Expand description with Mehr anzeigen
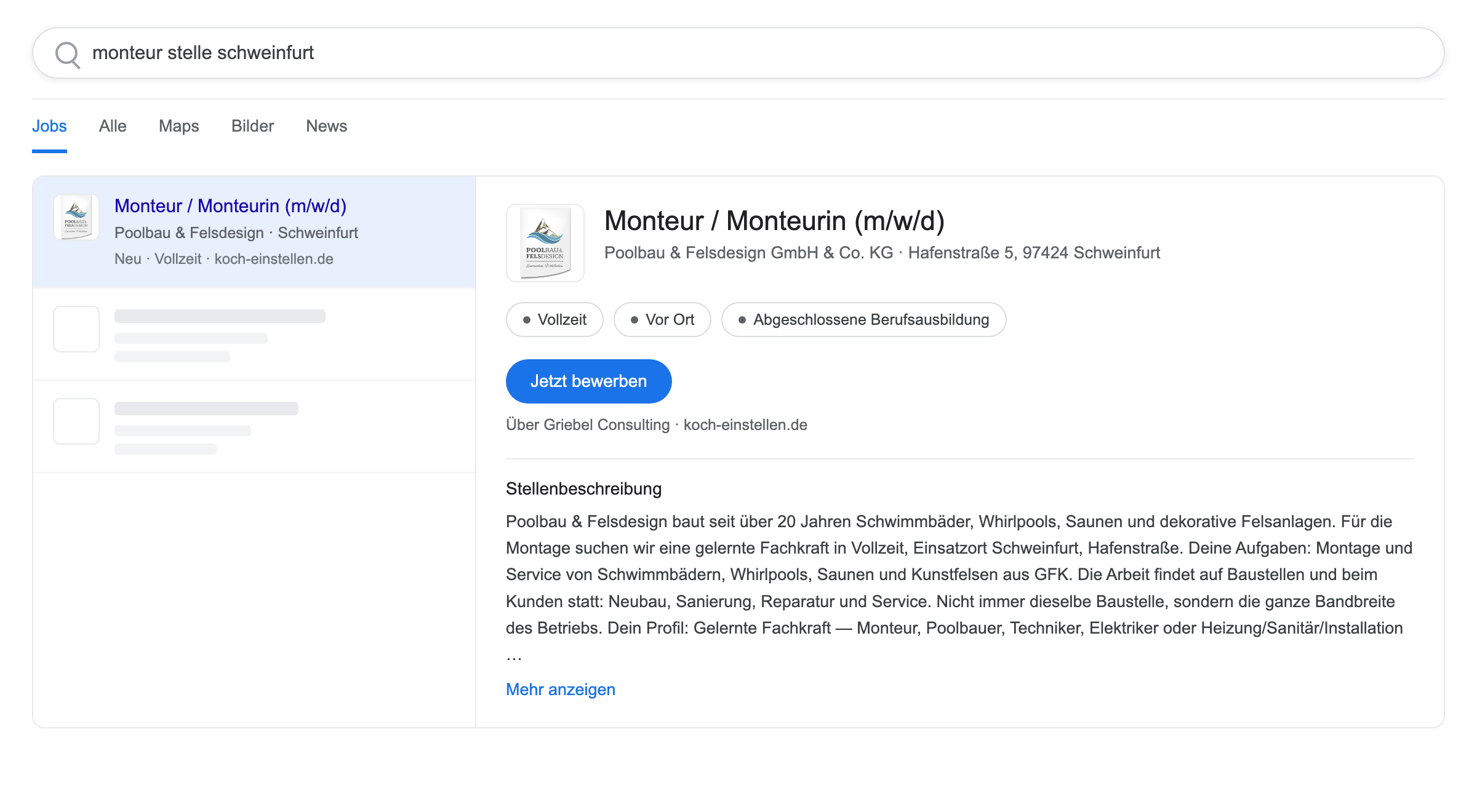The width and height of the screenshot is (1477, 812). click(x=561, y=690)
